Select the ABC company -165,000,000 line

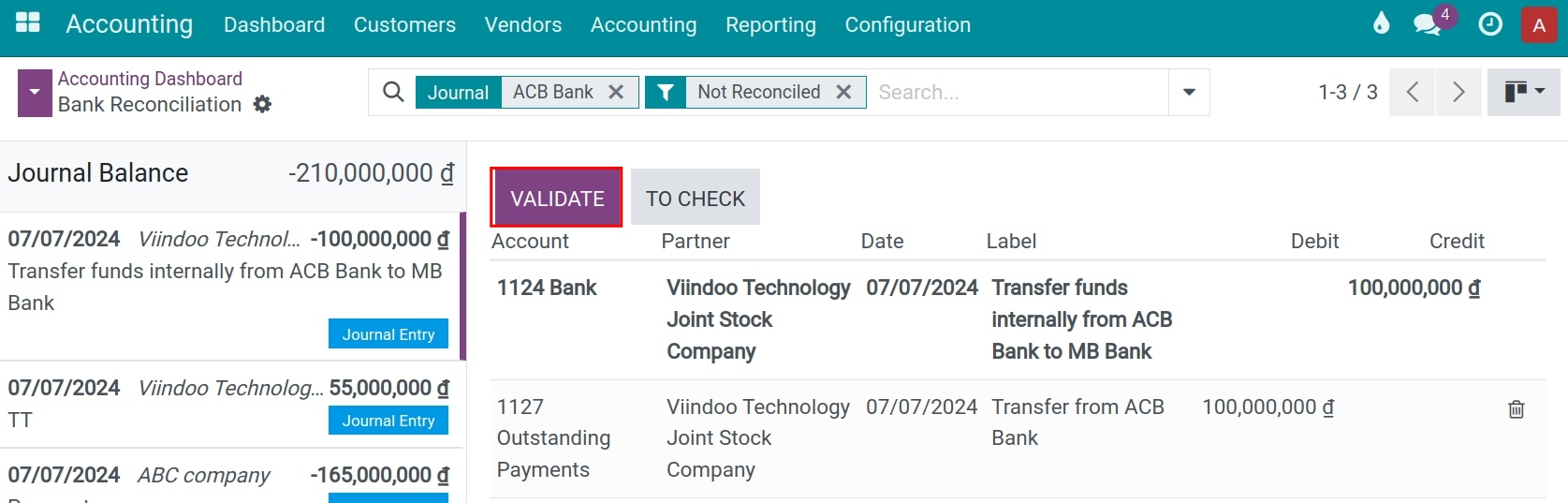229,476
